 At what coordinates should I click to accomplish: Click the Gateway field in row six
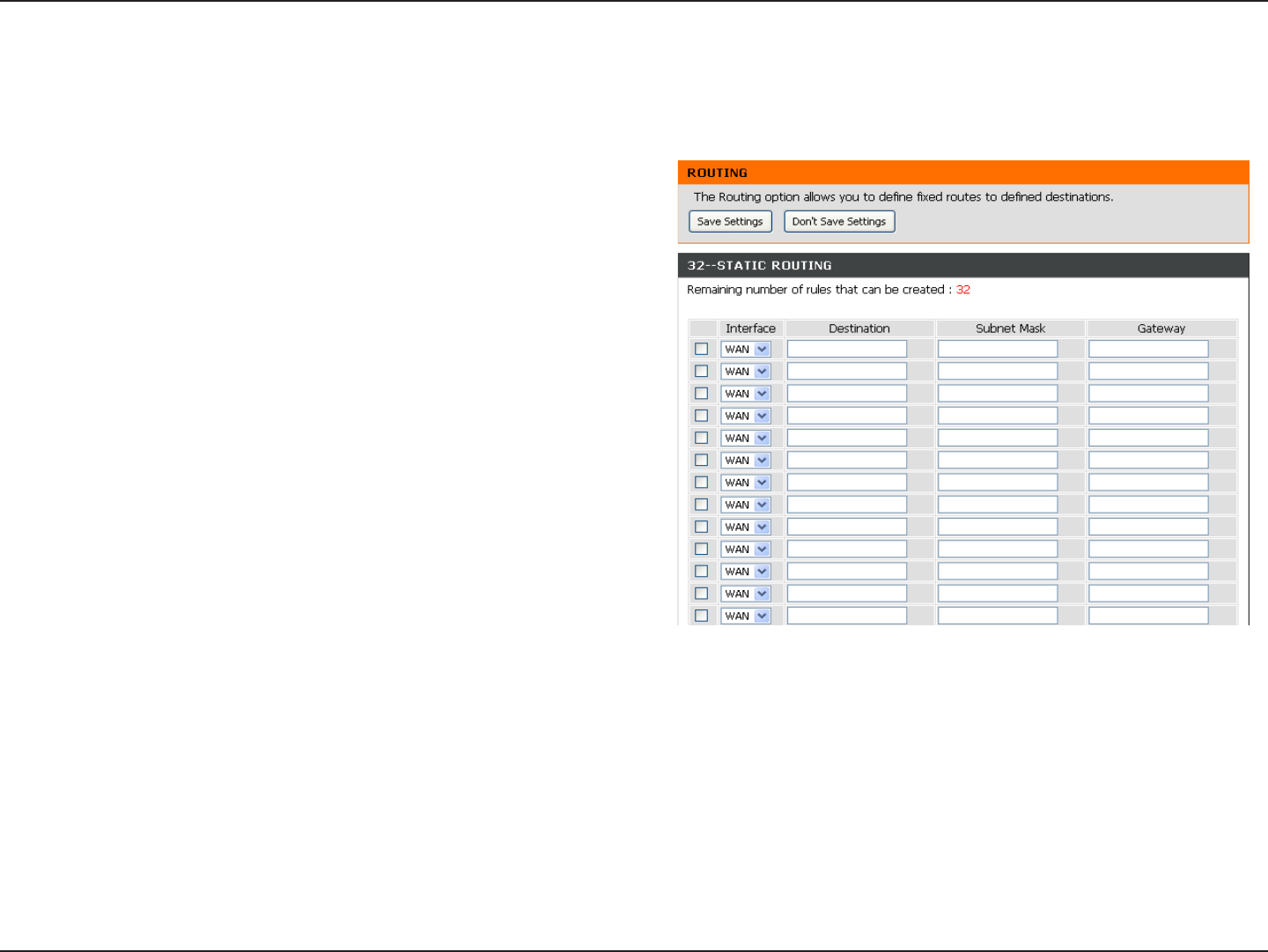pyautogui.click(x=1148, y=460)
